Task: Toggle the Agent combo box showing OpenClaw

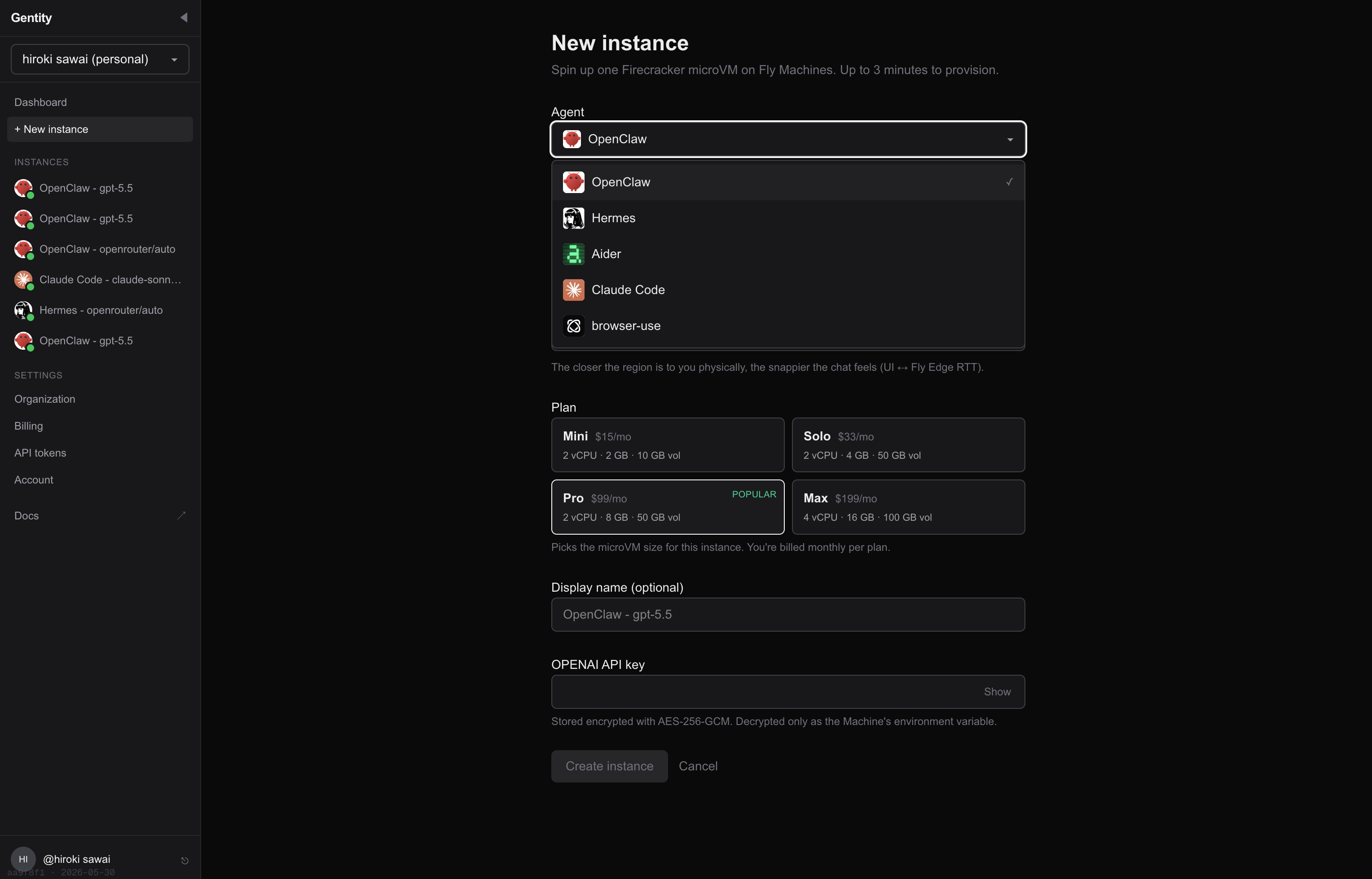Action: pos(788,139)
